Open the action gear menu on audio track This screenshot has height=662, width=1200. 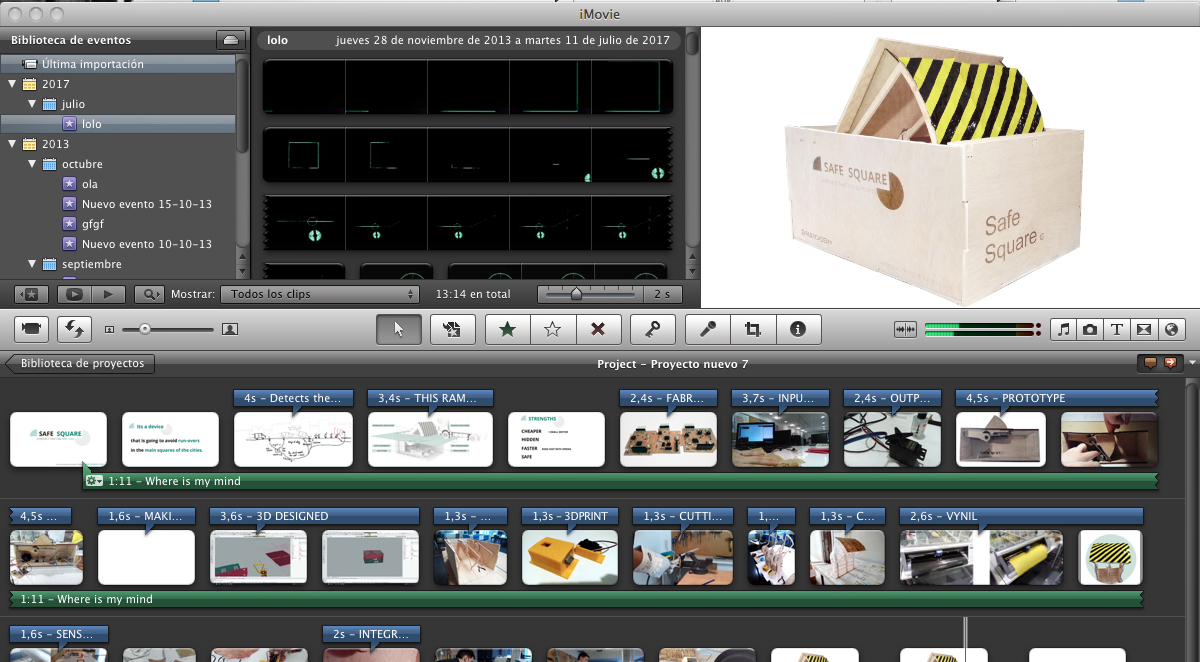pyautogui.click(x=95, y=481)
